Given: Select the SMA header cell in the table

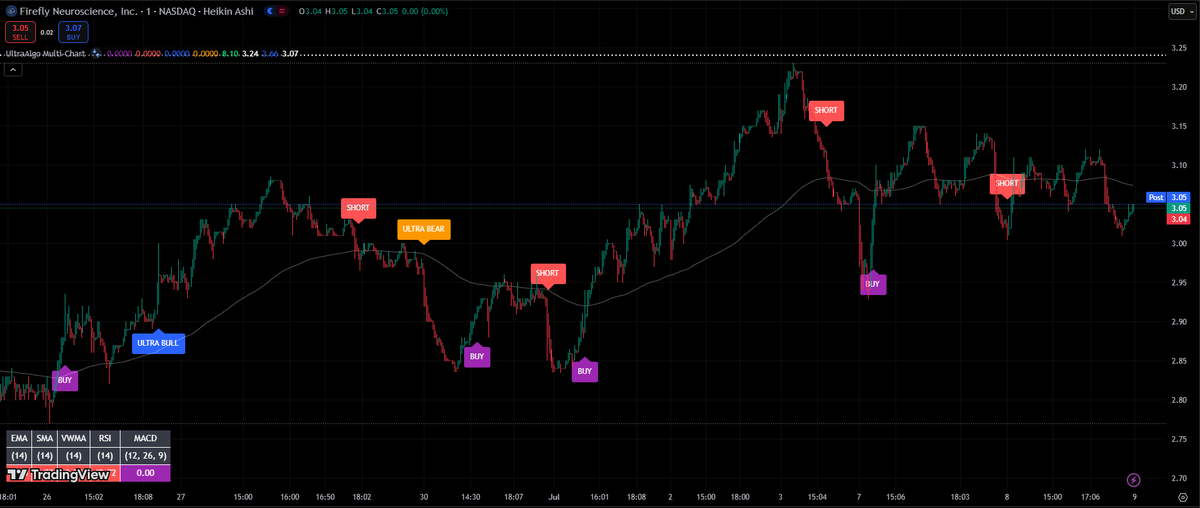Looking at the screenshot, I should (x=44, y=438).
